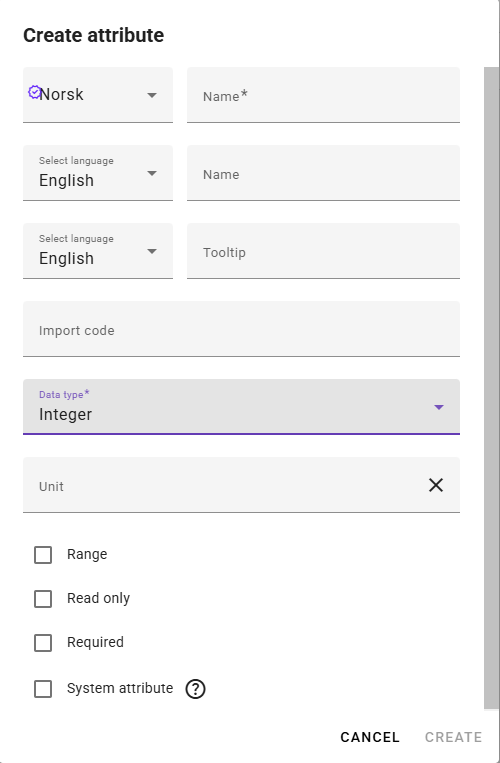
Task: Click inside the Unit input field
Action: click(224, 485)
